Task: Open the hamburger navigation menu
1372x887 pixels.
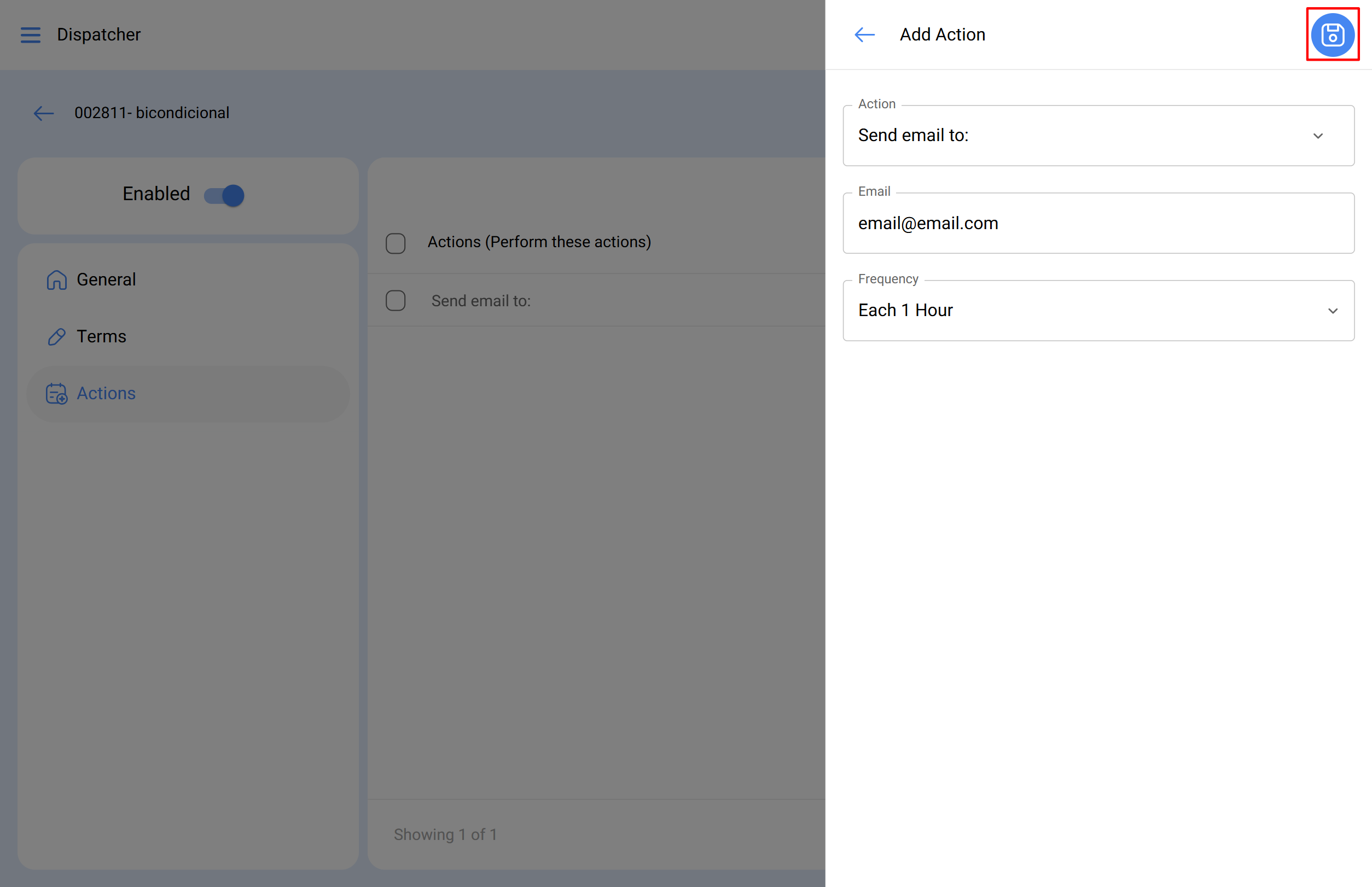Action: (31, 34)
